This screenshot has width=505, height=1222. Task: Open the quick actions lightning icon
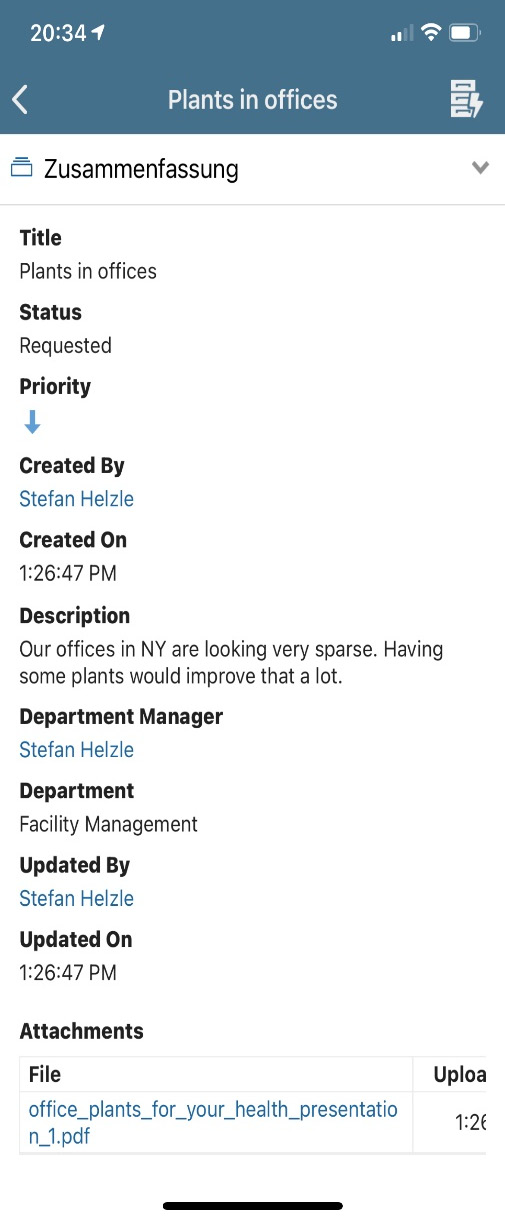tap(467, 99)
